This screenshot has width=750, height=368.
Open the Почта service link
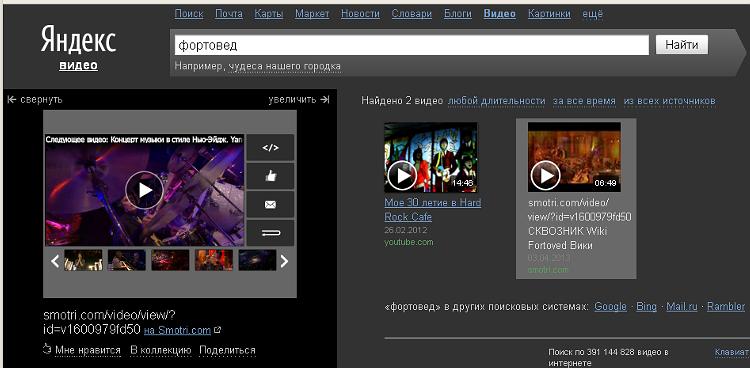(229, 14)
